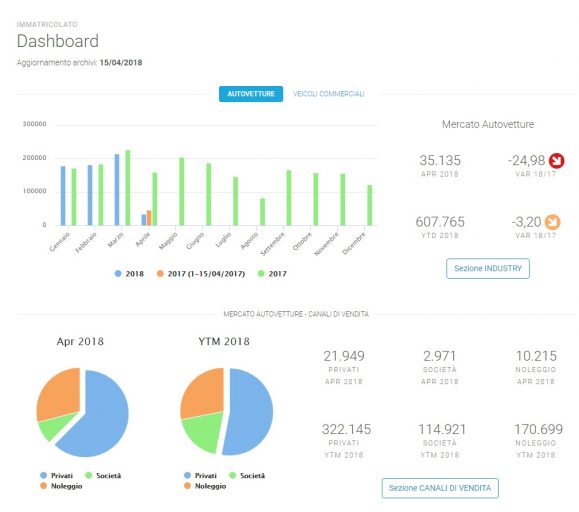This screenshot has height=512, width=579.
Task: Click the Mercato Autovetture heading
Action: pyautogui.click(x=488, y=124)
